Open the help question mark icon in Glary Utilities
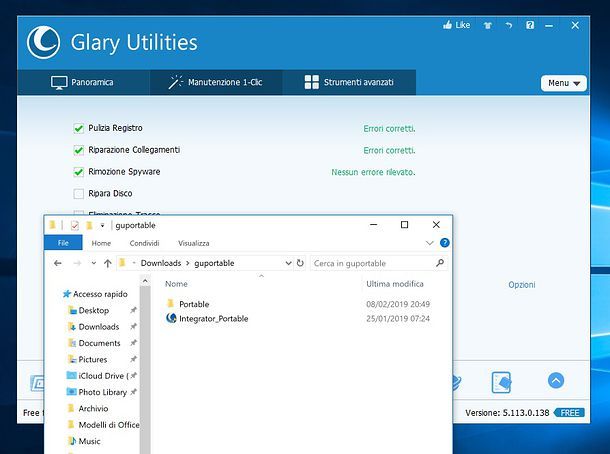This screenshot has height=454, width=610. pyautogui.click(x=530, y=25)
